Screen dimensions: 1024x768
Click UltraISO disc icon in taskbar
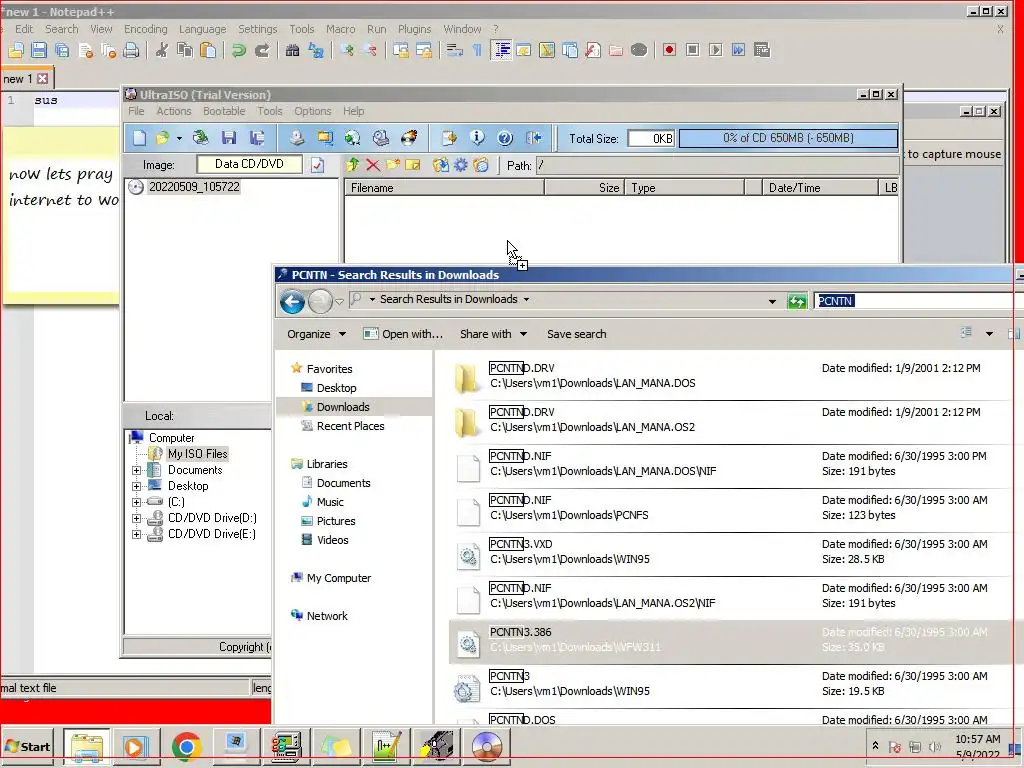click(487, 746)
